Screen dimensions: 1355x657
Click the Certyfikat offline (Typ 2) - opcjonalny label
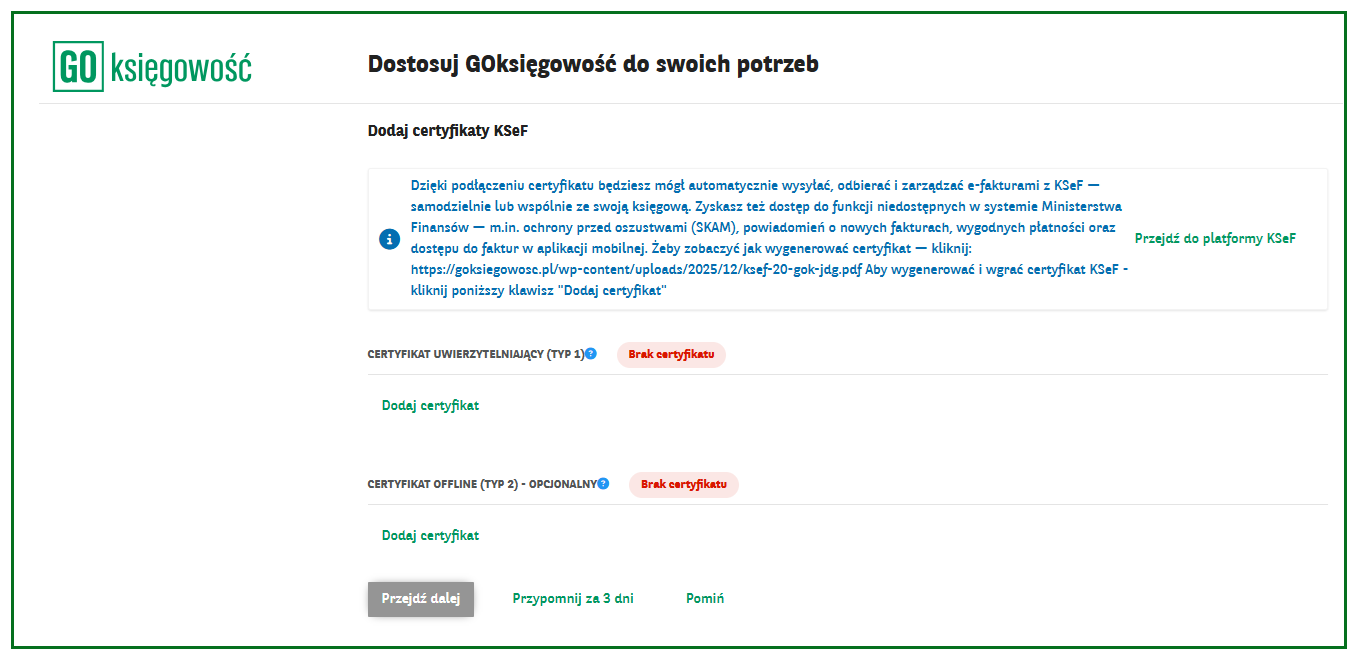tap(482, 484)
